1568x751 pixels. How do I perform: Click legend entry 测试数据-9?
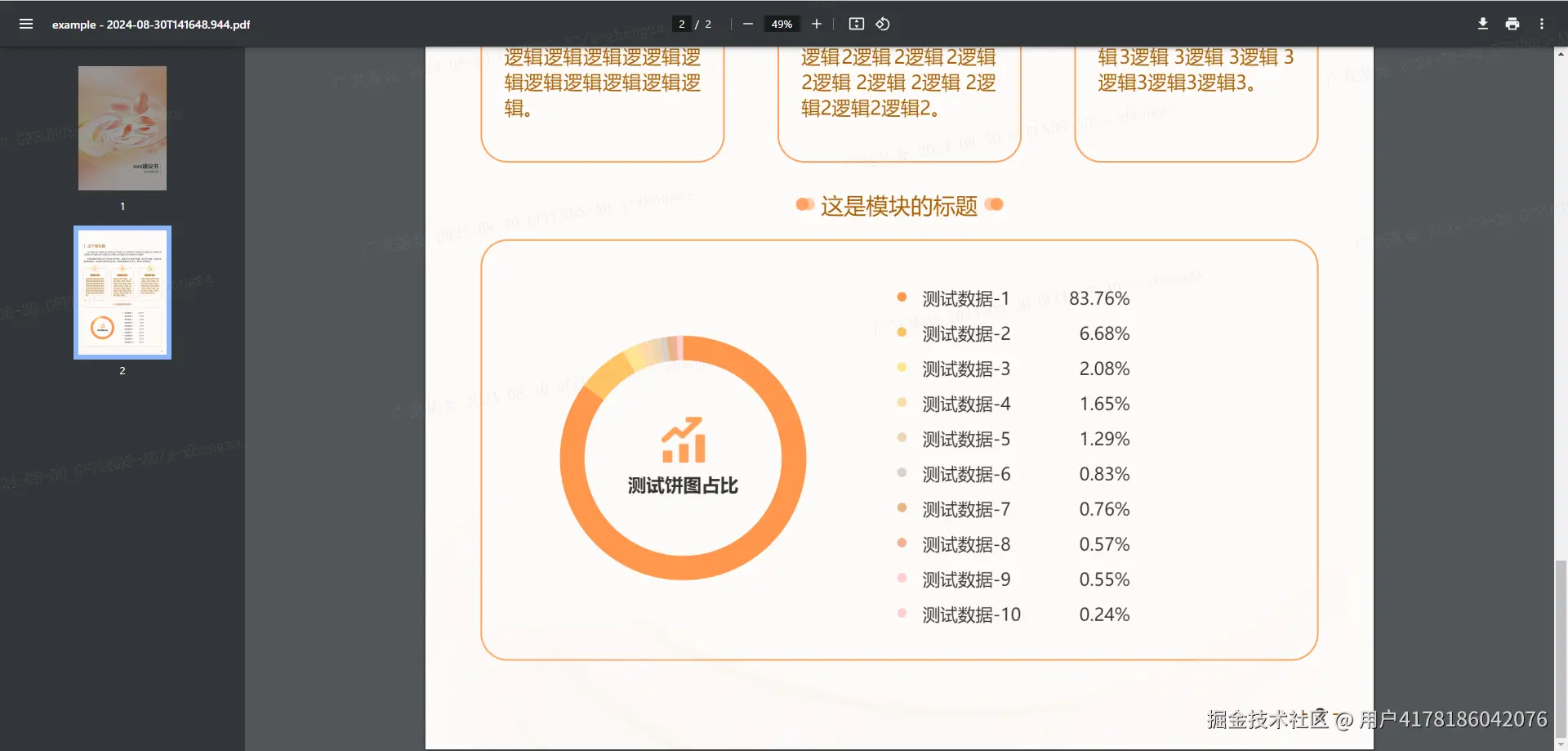[966, 579]
